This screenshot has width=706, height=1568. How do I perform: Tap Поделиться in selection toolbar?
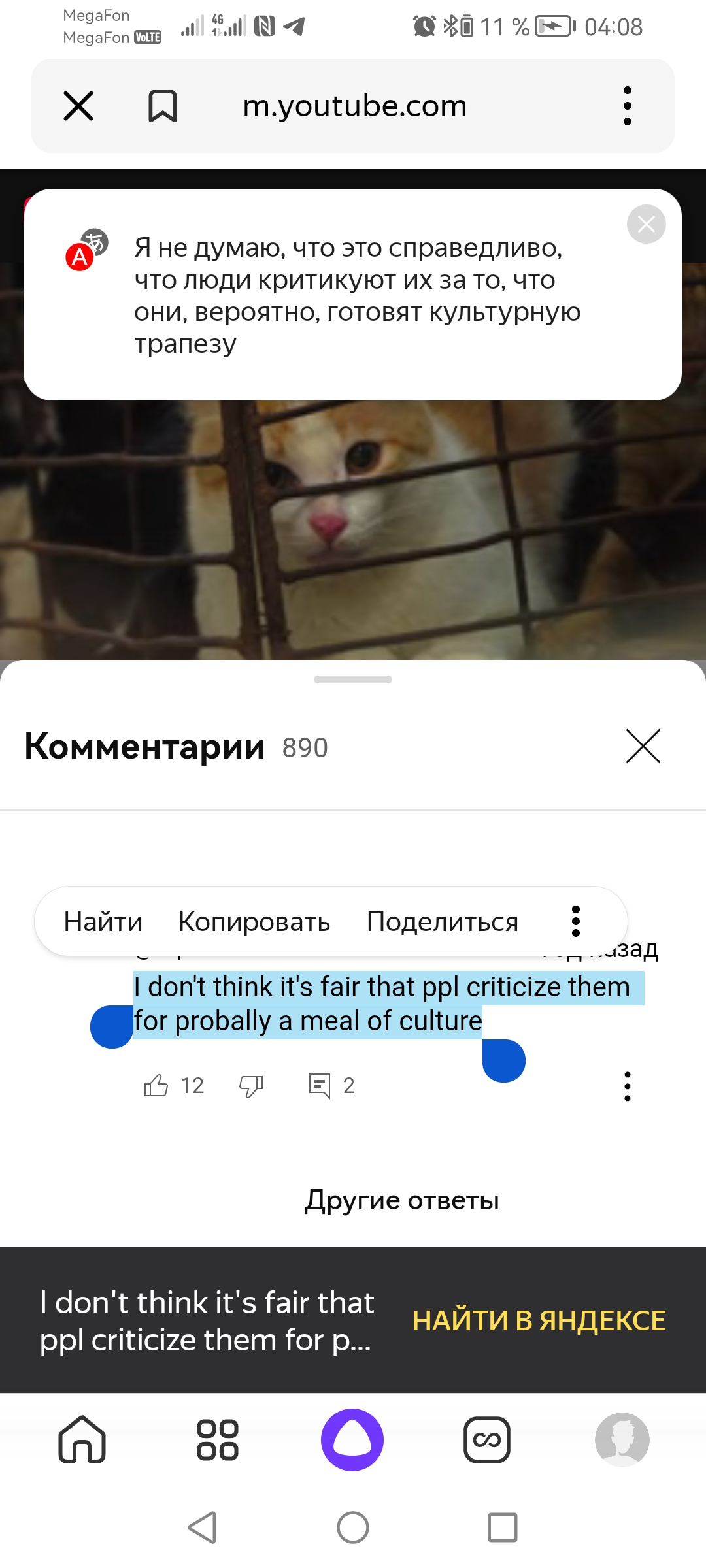pos(443,922)
